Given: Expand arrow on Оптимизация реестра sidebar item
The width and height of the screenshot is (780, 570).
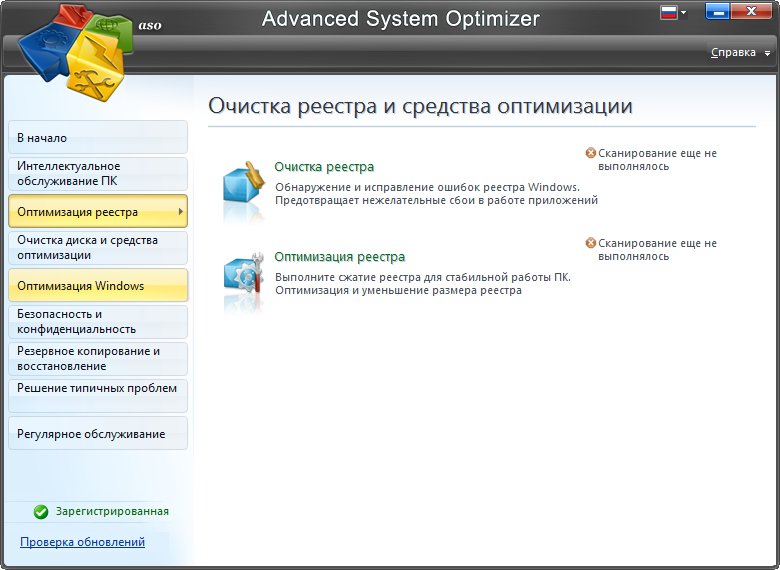Looking at the screenshot, I should pyautogui.click(x=181, y=211).
